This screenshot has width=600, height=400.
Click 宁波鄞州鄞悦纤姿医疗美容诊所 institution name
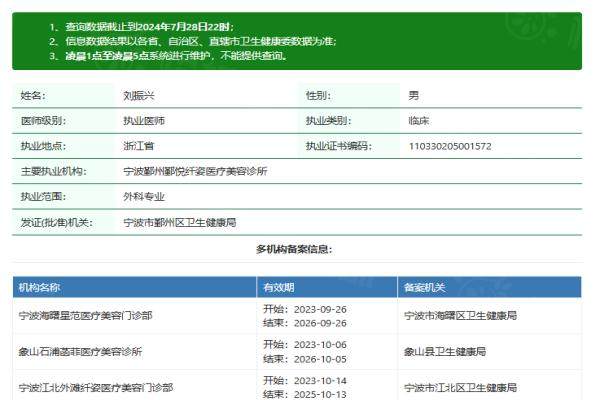click(x=195, y=171)
